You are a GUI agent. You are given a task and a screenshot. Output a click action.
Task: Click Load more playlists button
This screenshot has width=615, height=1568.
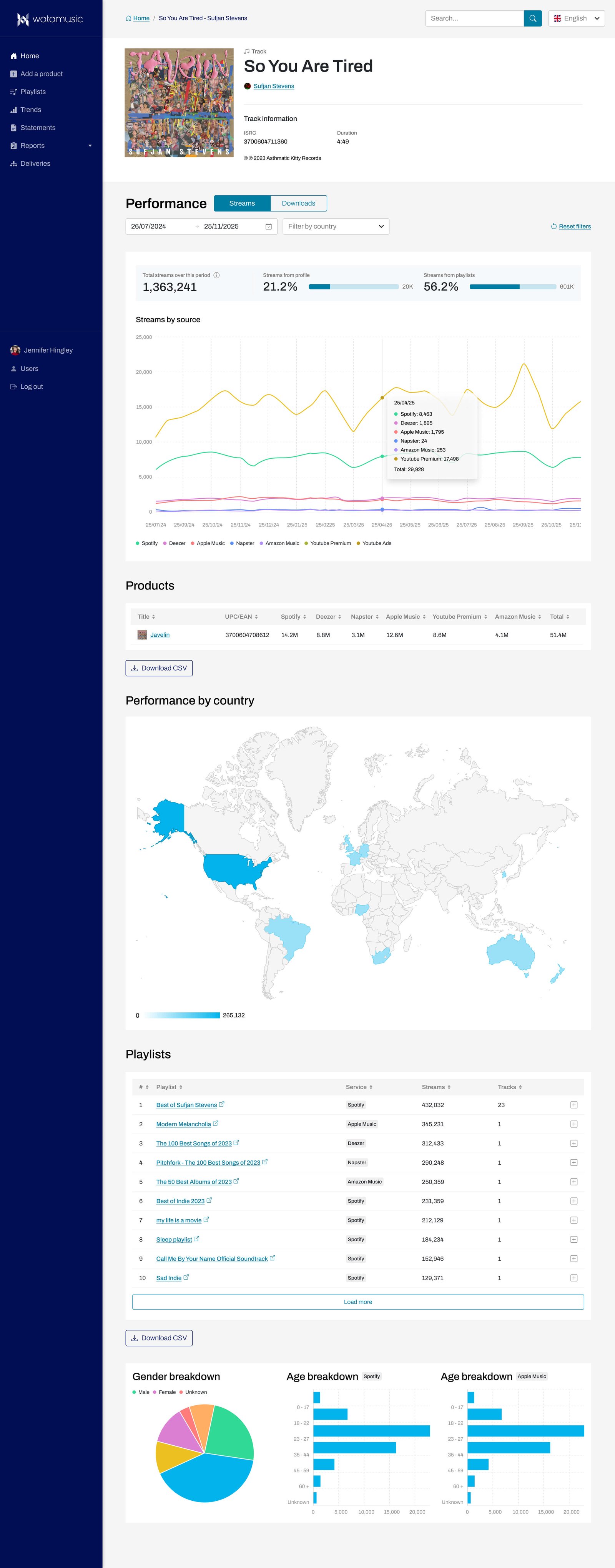[358, 1302]
